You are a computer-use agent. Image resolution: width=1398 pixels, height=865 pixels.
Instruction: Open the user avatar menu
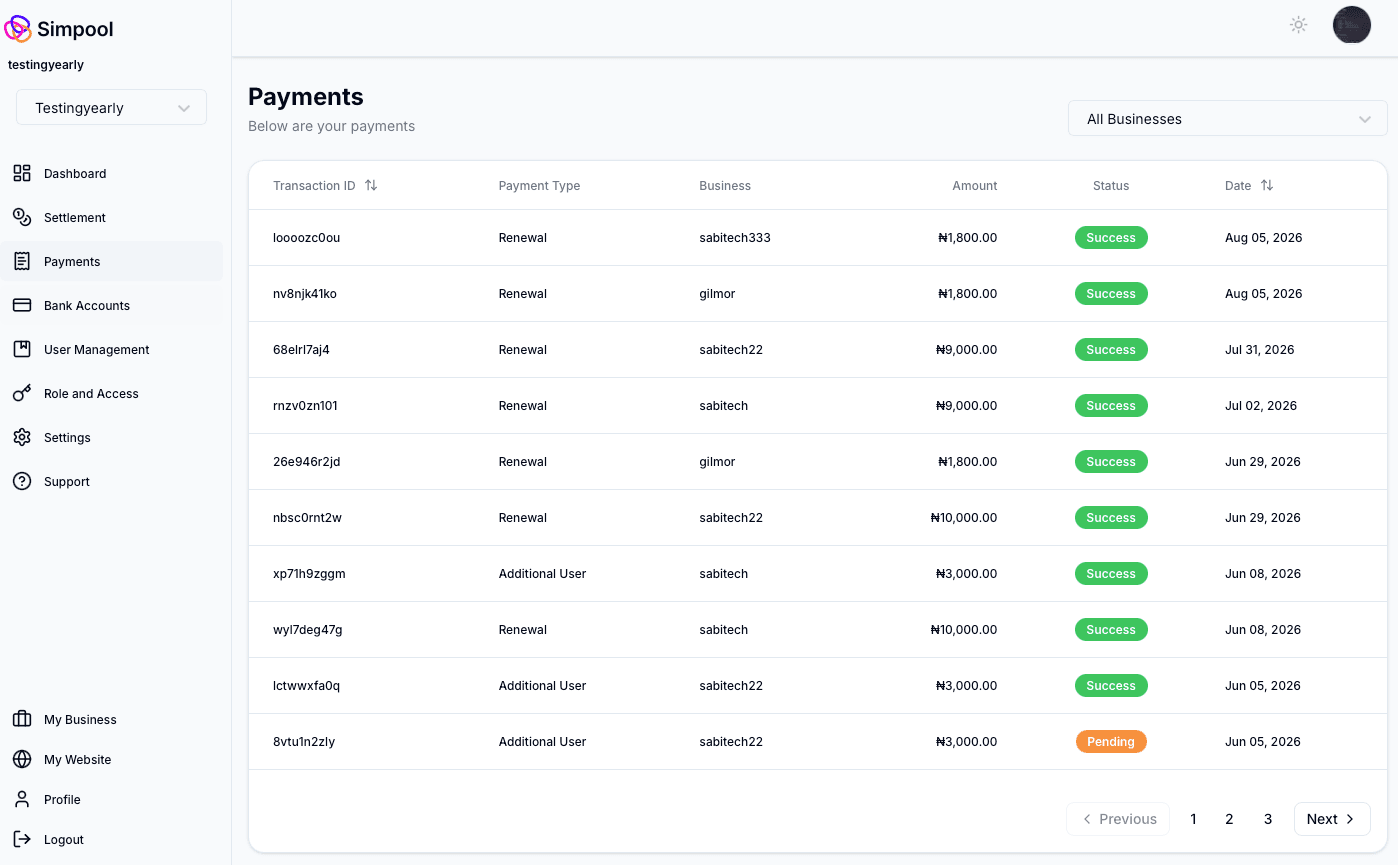1352,25
